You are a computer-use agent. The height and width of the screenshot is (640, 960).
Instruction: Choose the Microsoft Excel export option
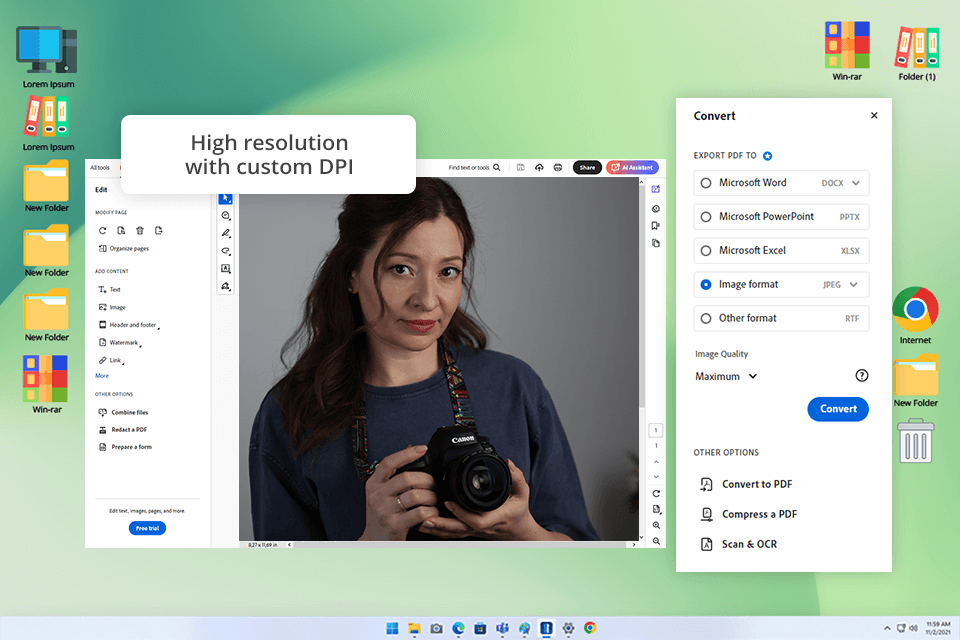[x=752, y=251]
